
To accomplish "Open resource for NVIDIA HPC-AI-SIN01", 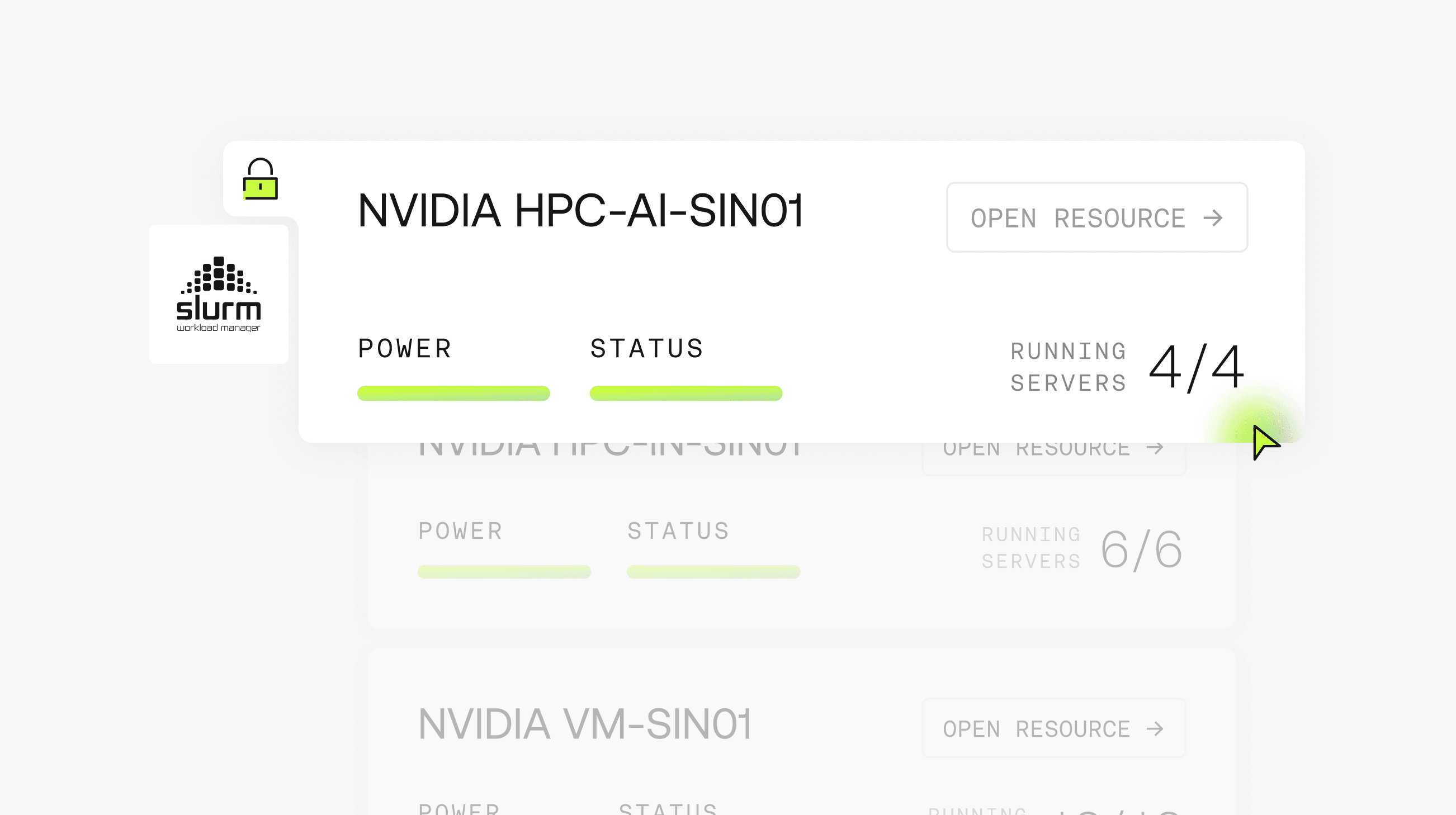I will [x=1096, y=217].
